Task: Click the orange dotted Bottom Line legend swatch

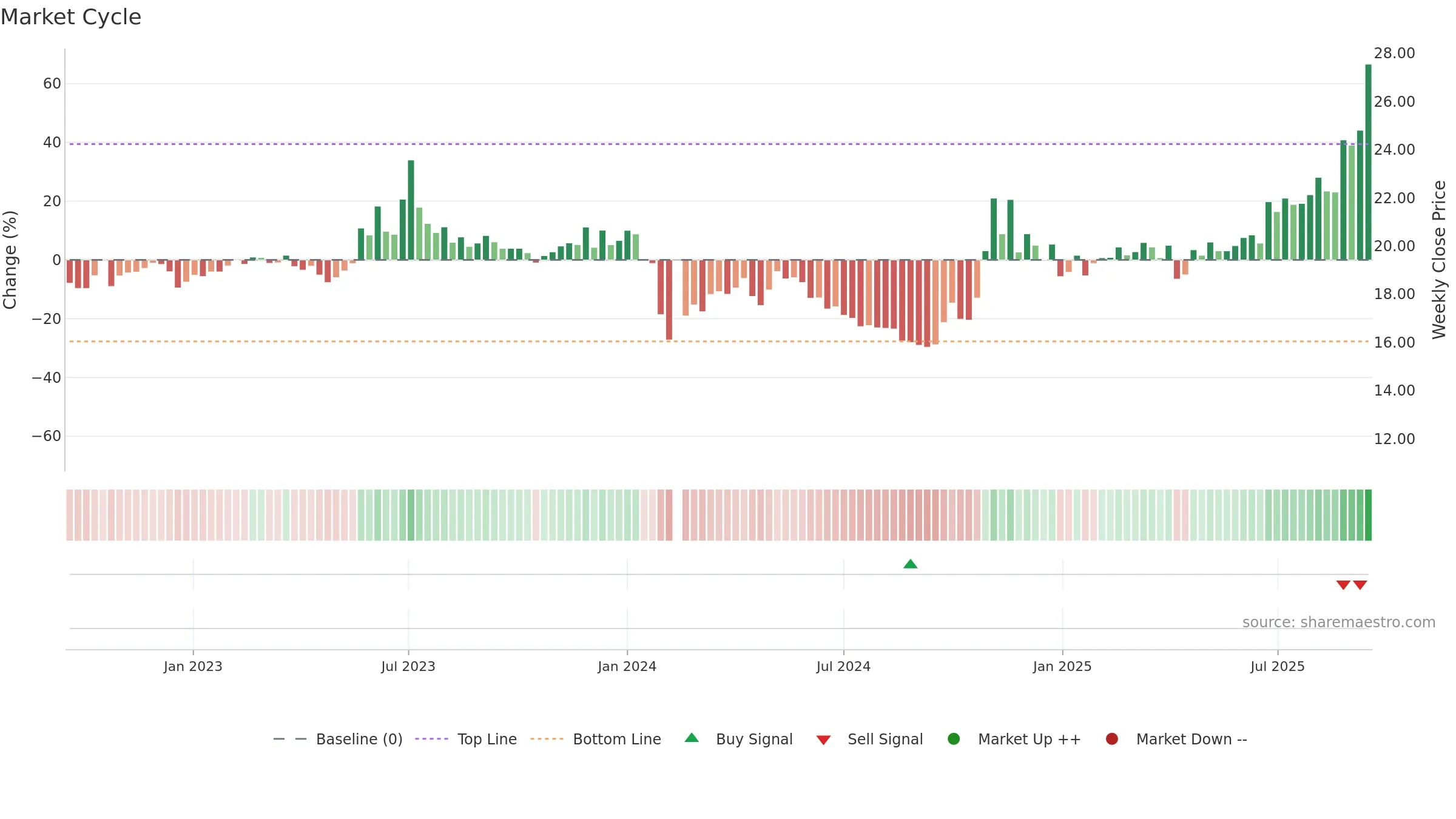Action: [547, 739]
